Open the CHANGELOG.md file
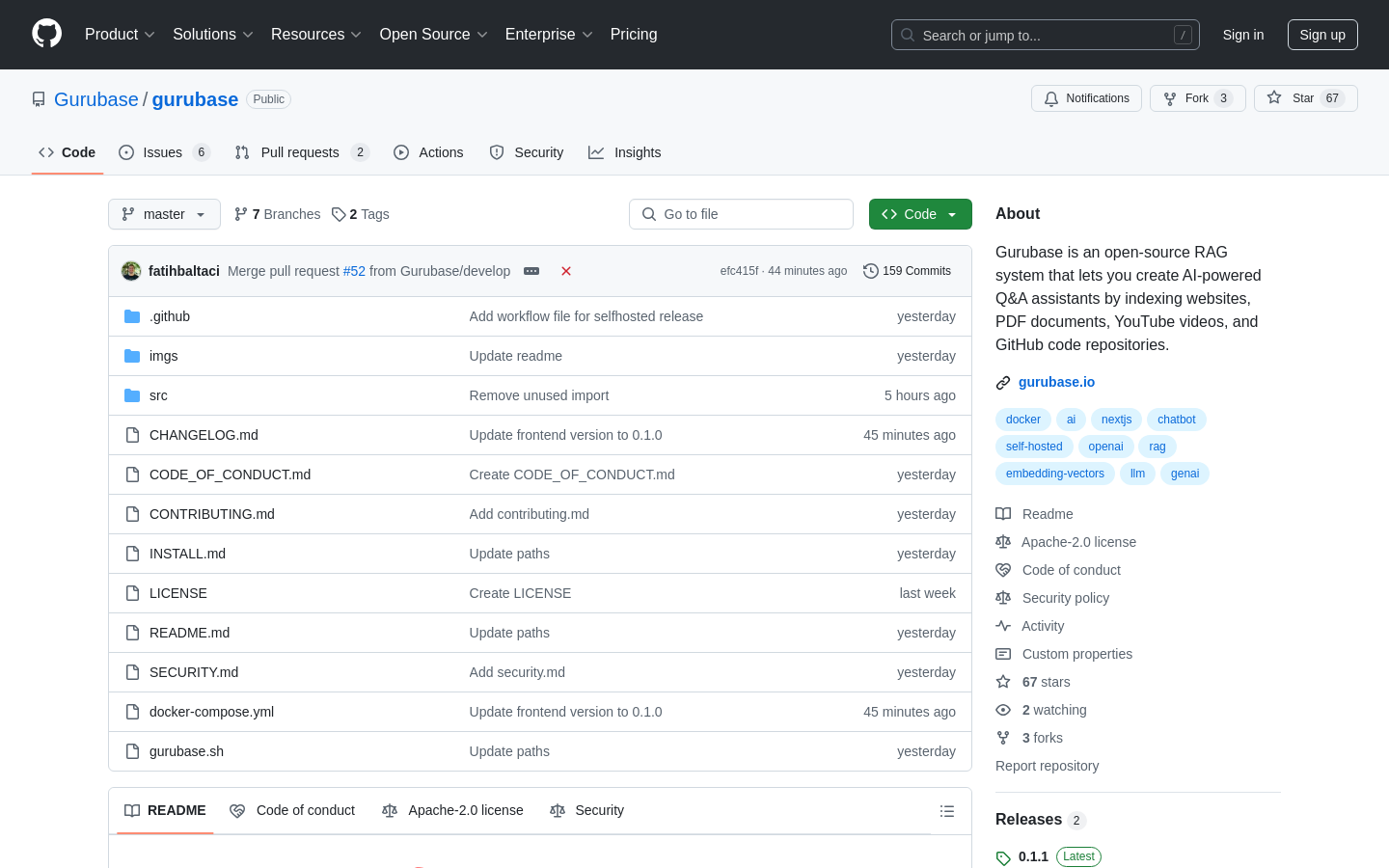Screen dimensions: 1389x868 tap(204, 435)
